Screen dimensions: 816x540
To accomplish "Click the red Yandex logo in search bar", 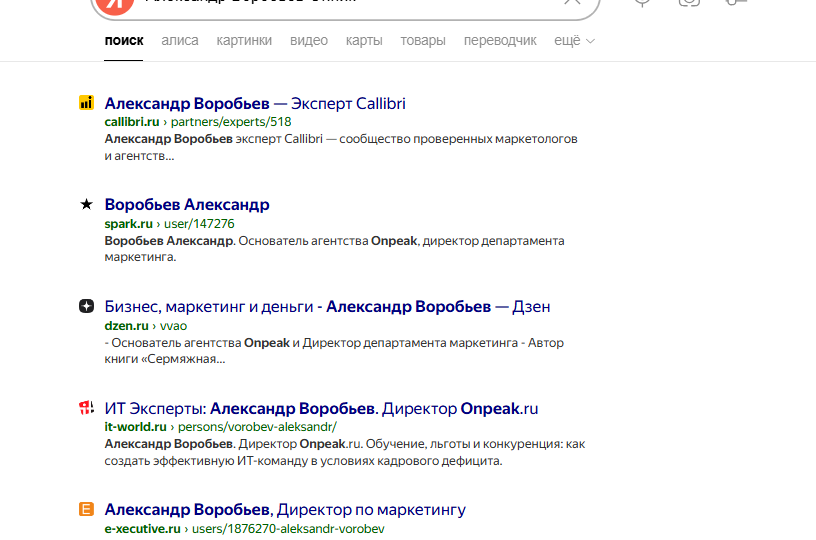I will coord(116,5).
